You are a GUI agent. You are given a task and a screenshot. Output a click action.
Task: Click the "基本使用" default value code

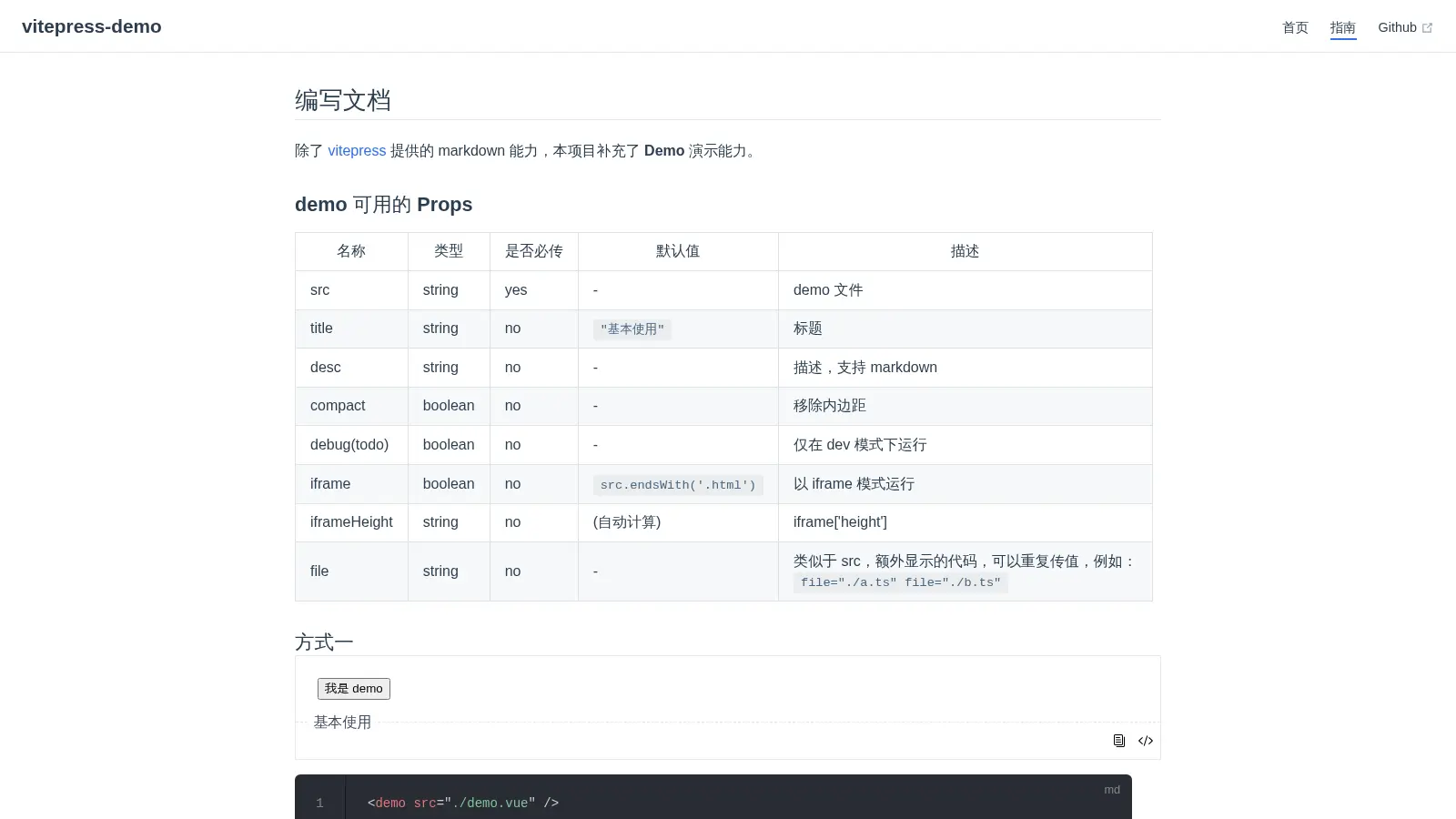click(x=632, y=329)
